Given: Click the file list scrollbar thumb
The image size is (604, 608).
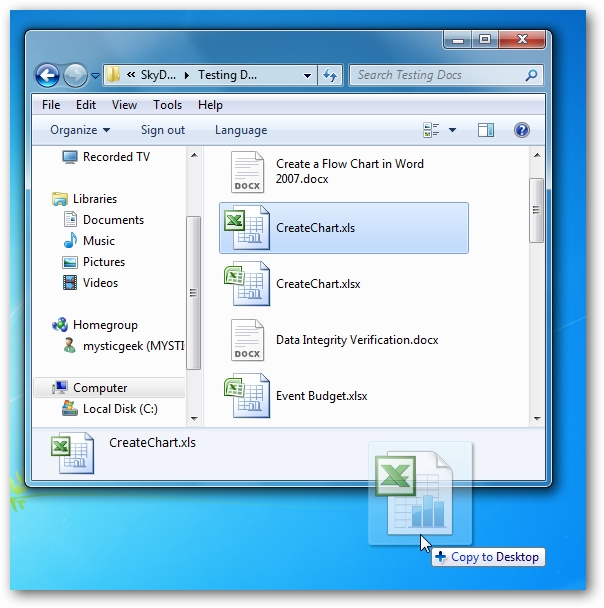Looking at the screenshot, I should point(537,210).
